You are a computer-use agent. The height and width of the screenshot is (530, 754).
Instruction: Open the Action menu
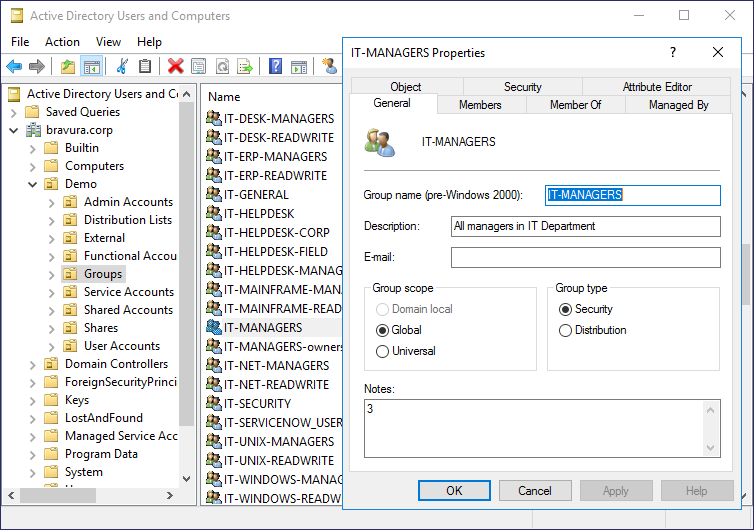tap(62, 41)
